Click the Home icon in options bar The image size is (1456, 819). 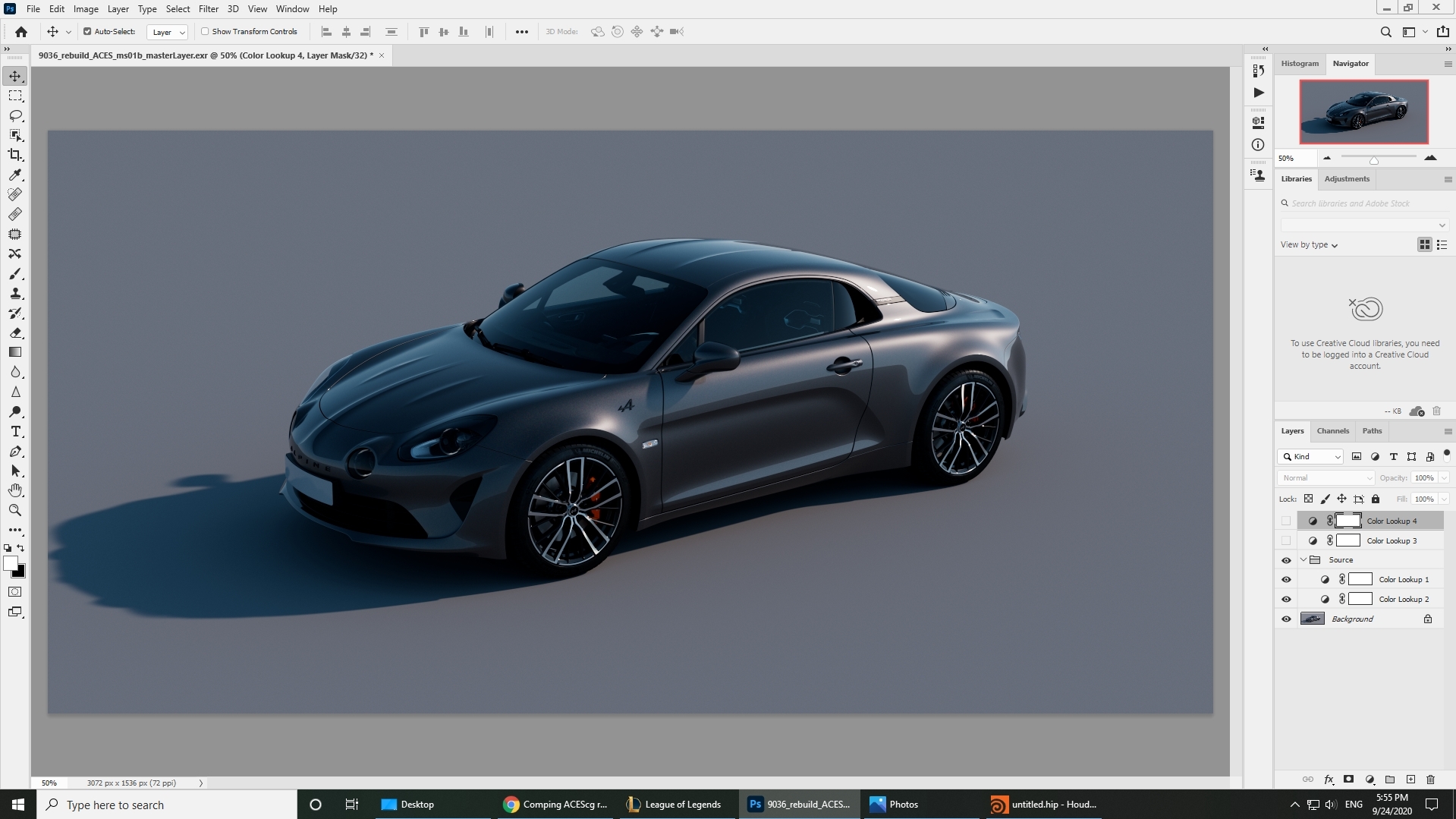pos(21,32)
